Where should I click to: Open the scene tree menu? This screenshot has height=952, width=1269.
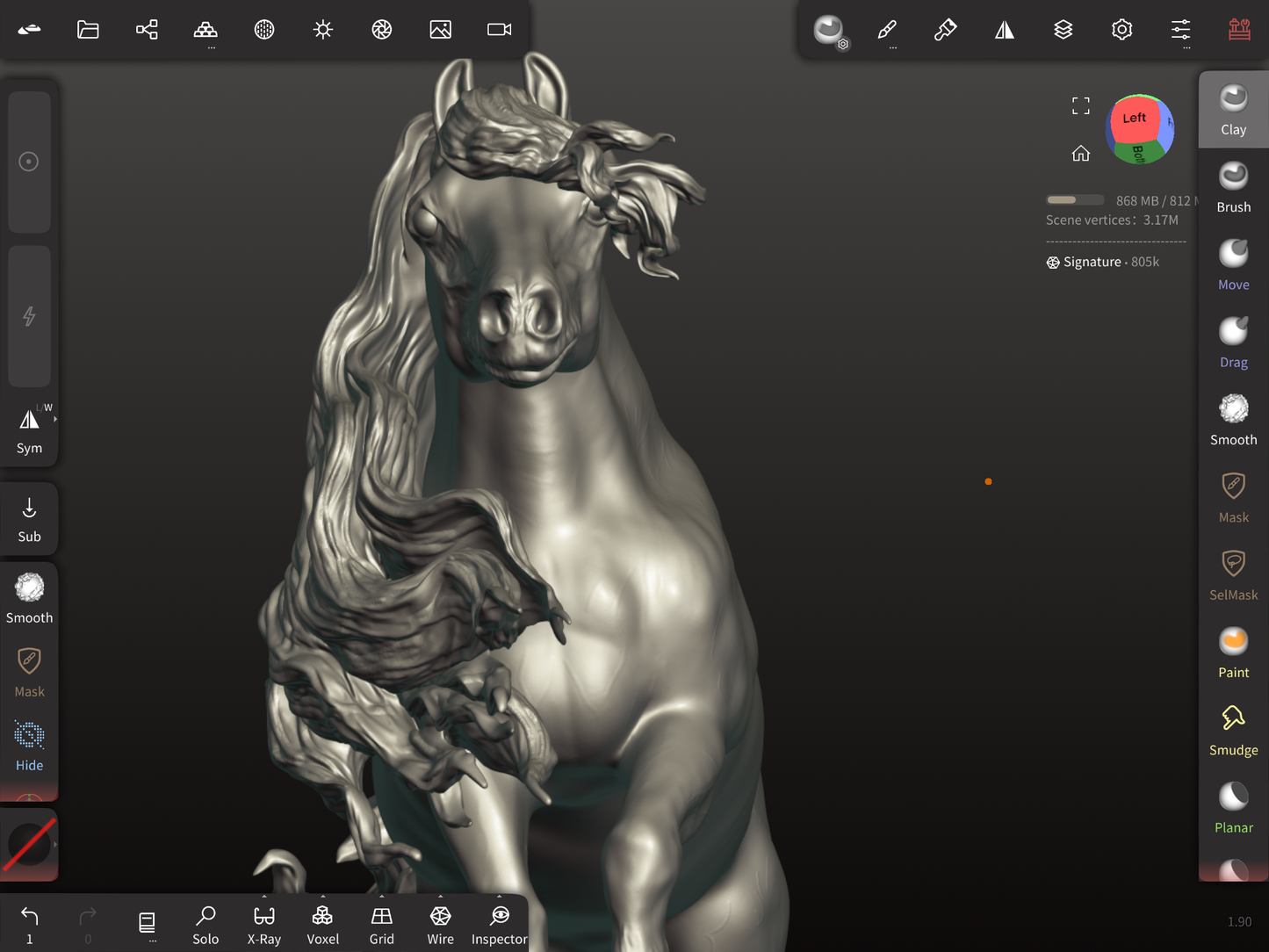coord(147,30)
